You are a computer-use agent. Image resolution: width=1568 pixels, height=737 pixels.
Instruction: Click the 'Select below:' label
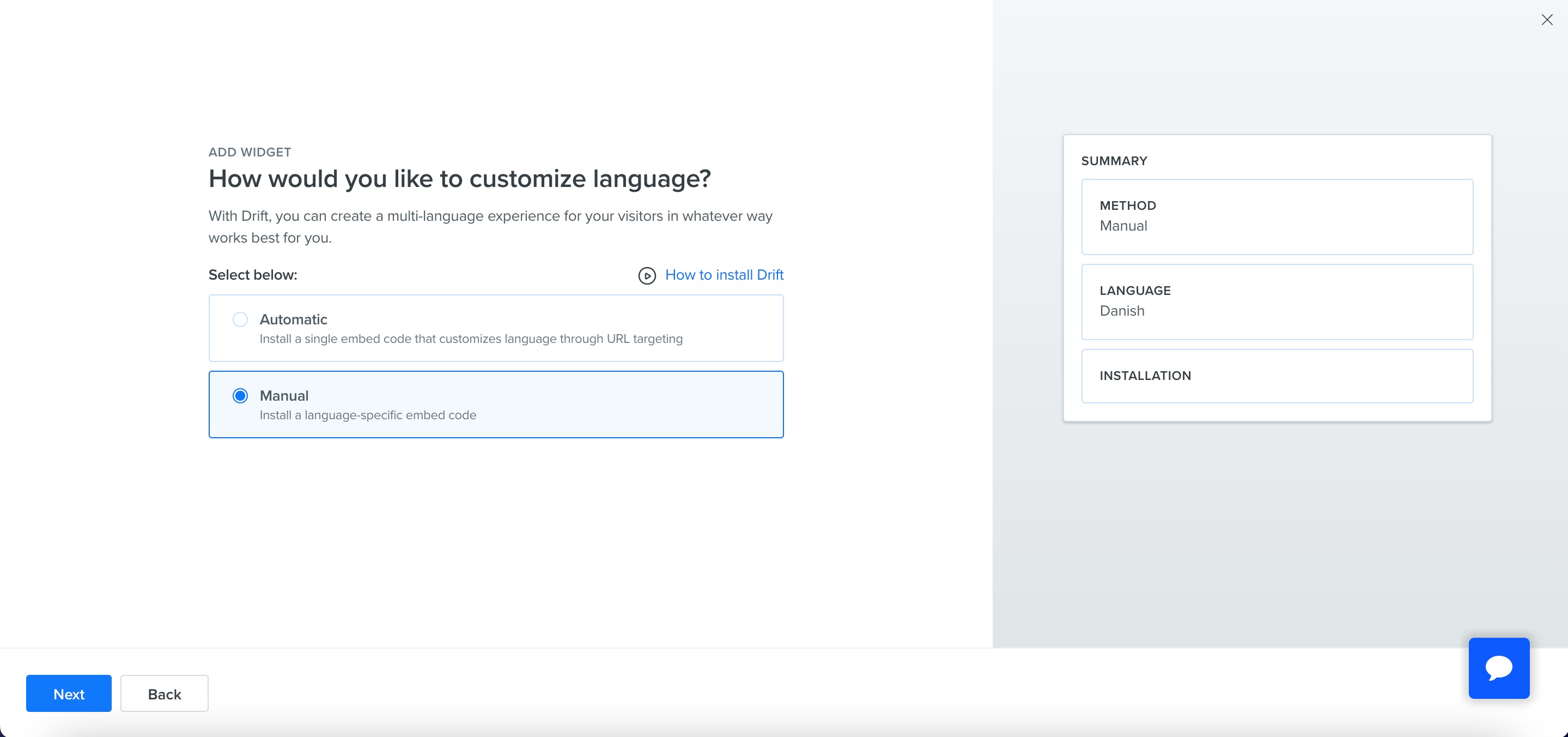[x=253, y=275]
